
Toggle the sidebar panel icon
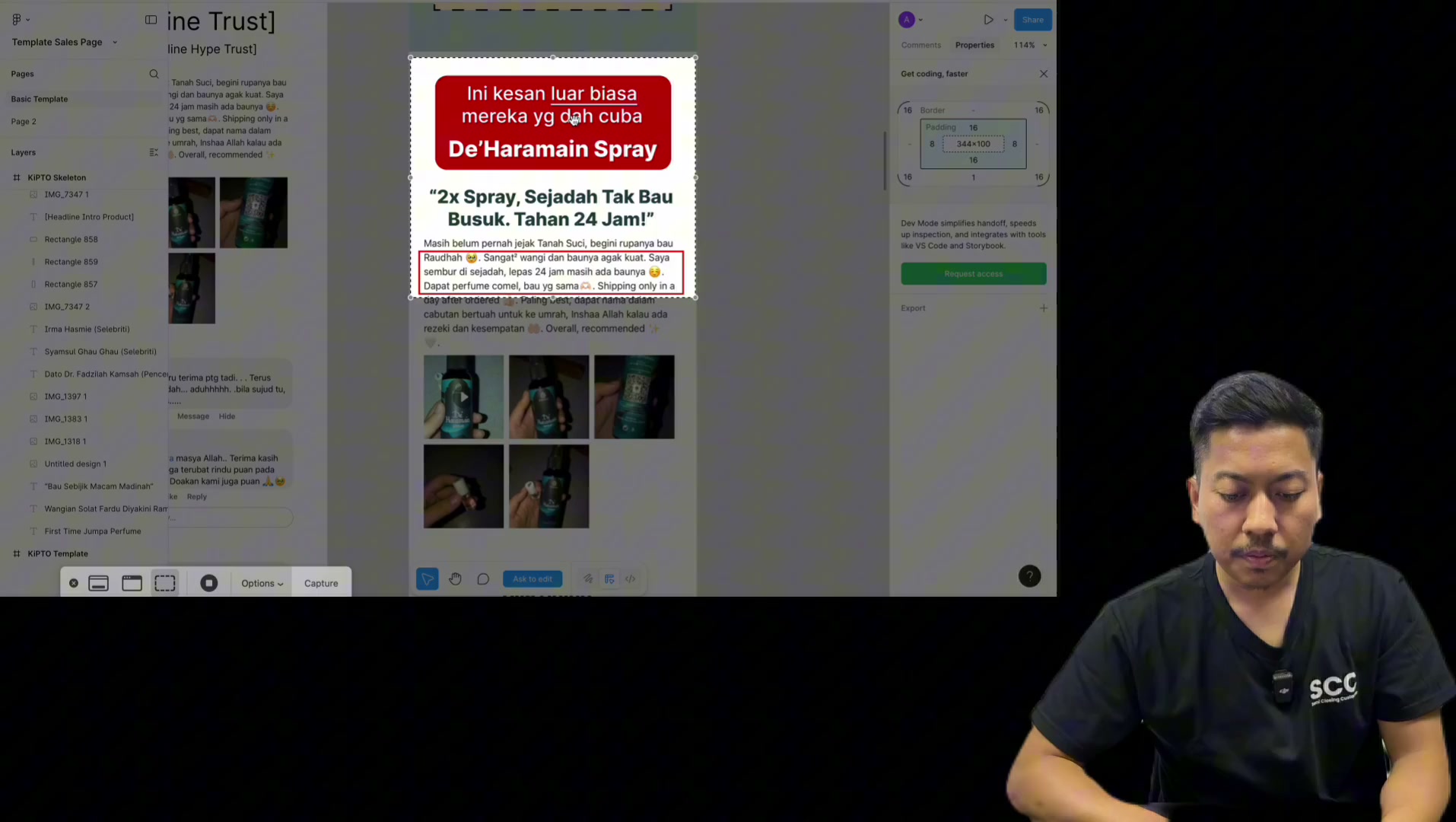(151, 20)
